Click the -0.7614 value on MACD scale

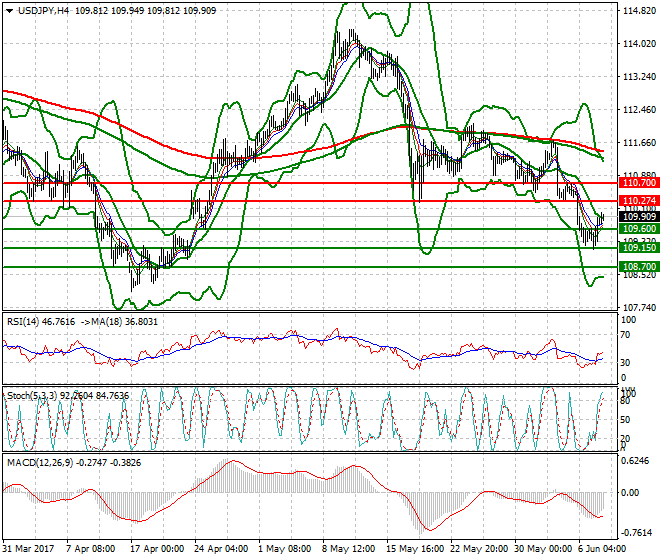(636, 532)
